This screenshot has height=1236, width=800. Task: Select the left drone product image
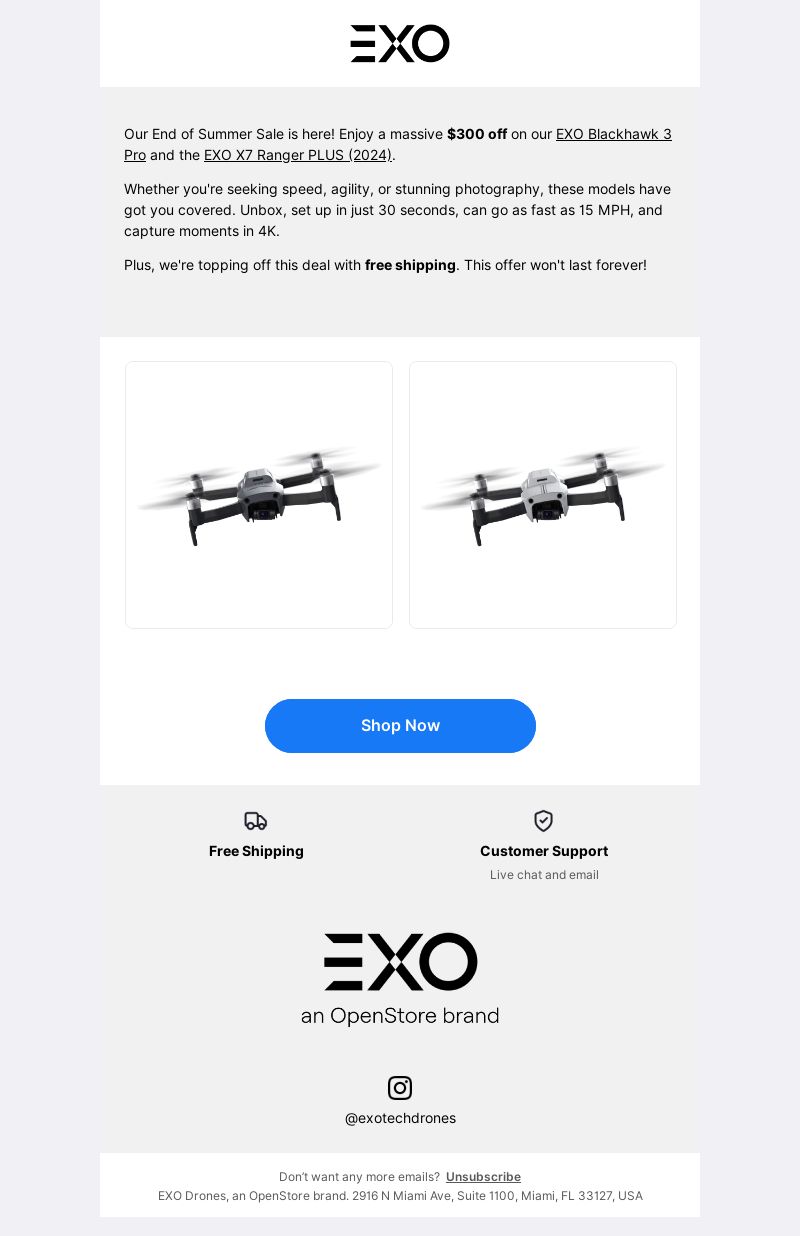pyautogui.click(x=259, y=495)
